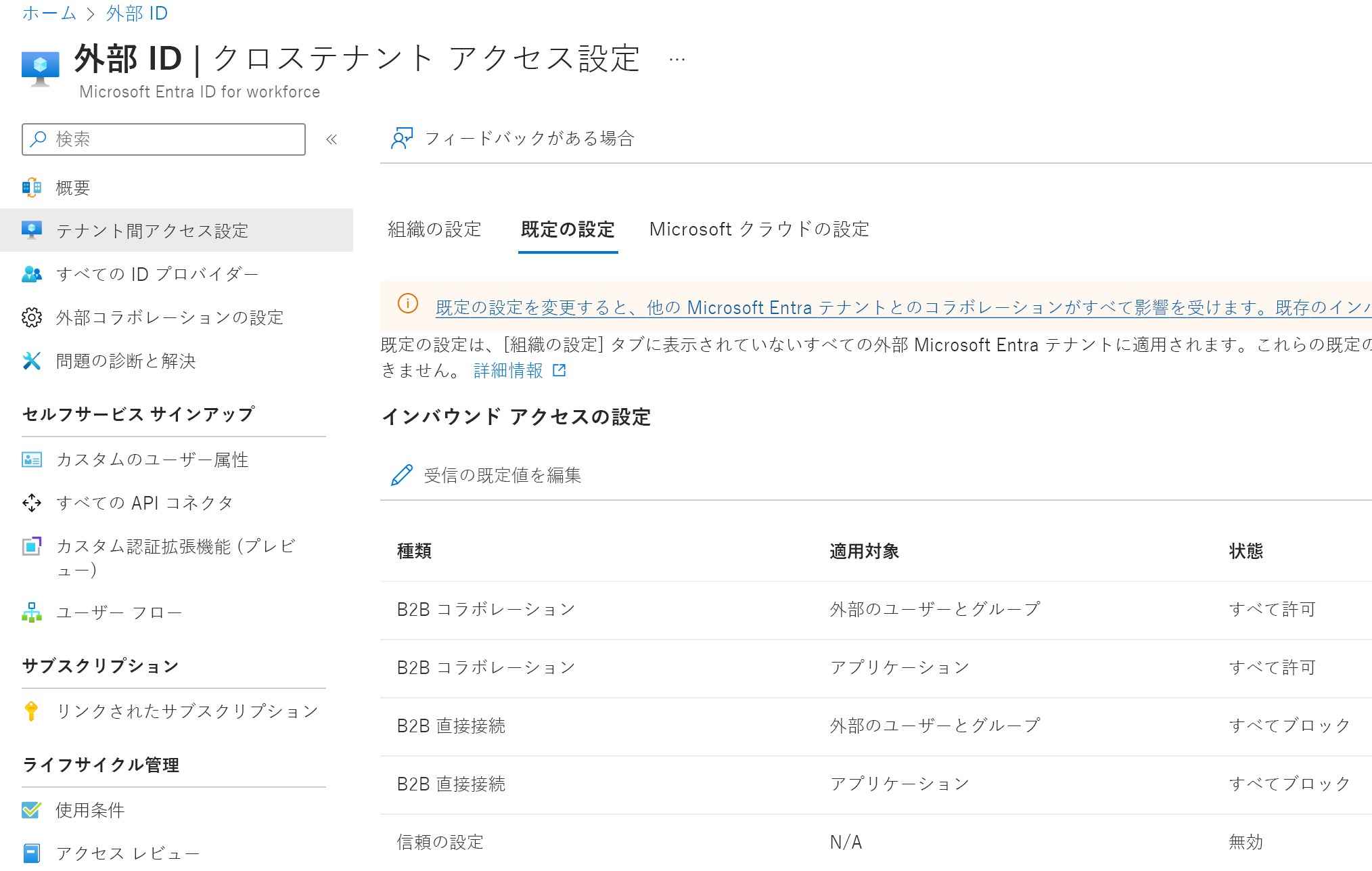
Task: Click the gear icon for 外部コラボレーションの設定
Action: (32, 317)
